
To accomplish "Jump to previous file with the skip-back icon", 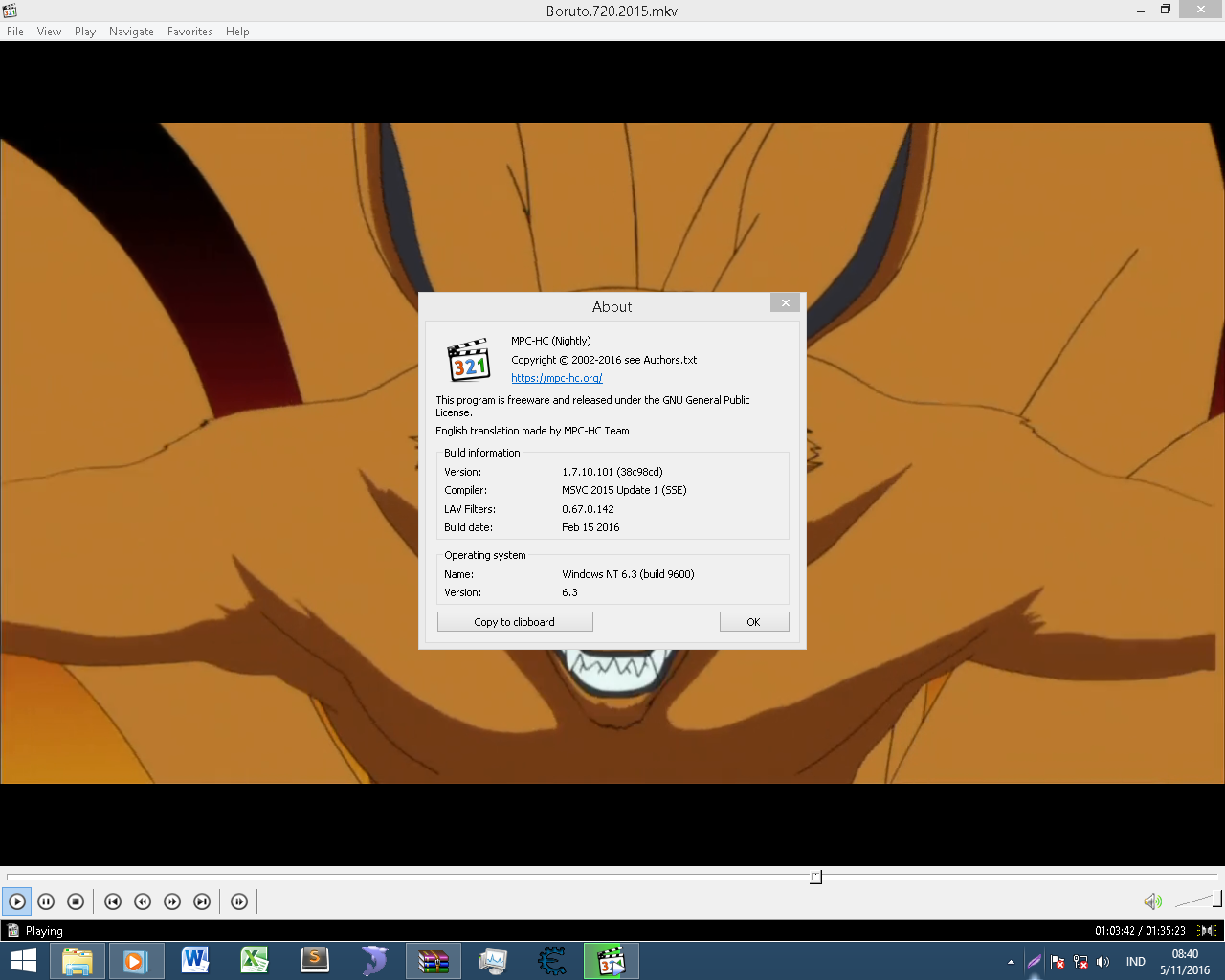I will (x=113, y=902).
